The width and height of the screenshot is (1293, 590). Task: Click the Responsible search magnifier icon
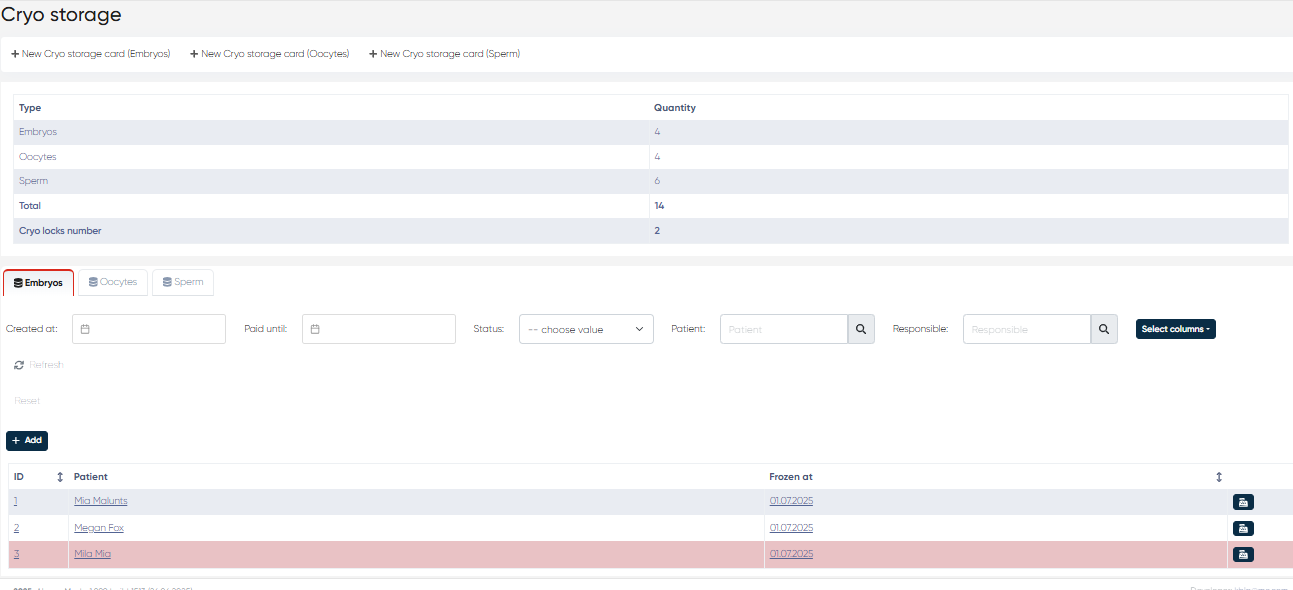point(1104,329)
